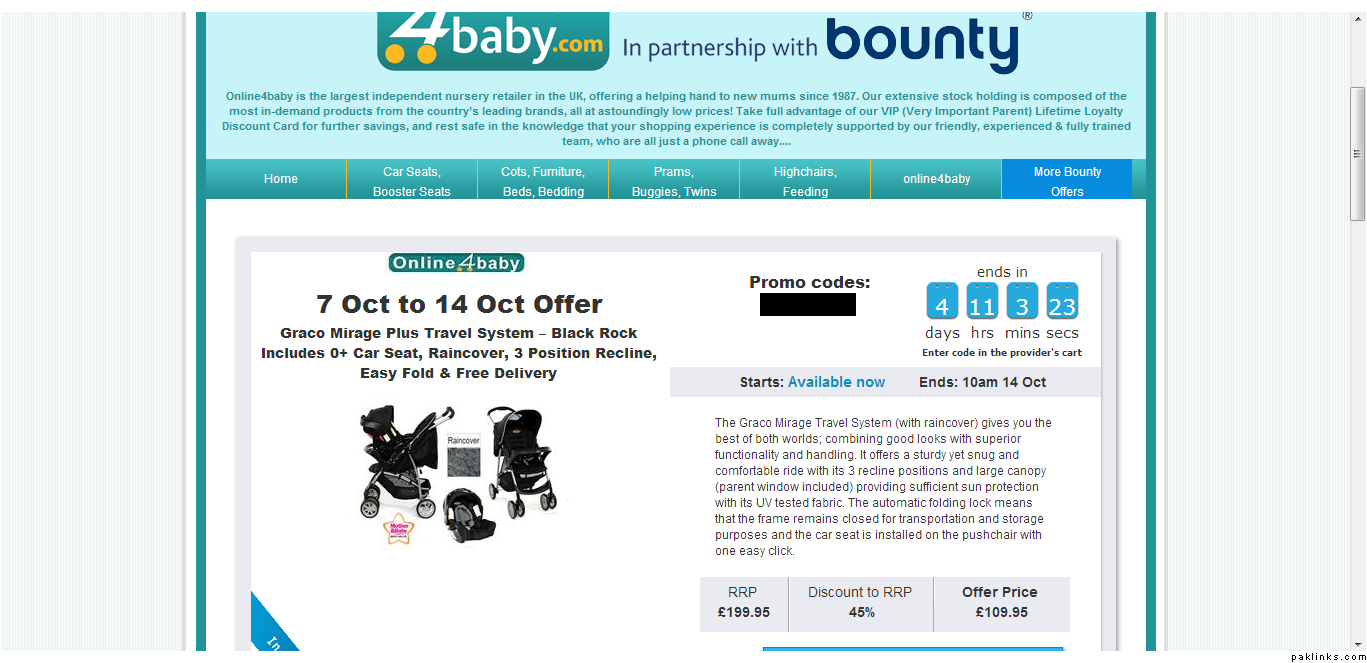
Task: Open Cots, Furniture, Beds, Bedding menu
Action: coord(543,180)
